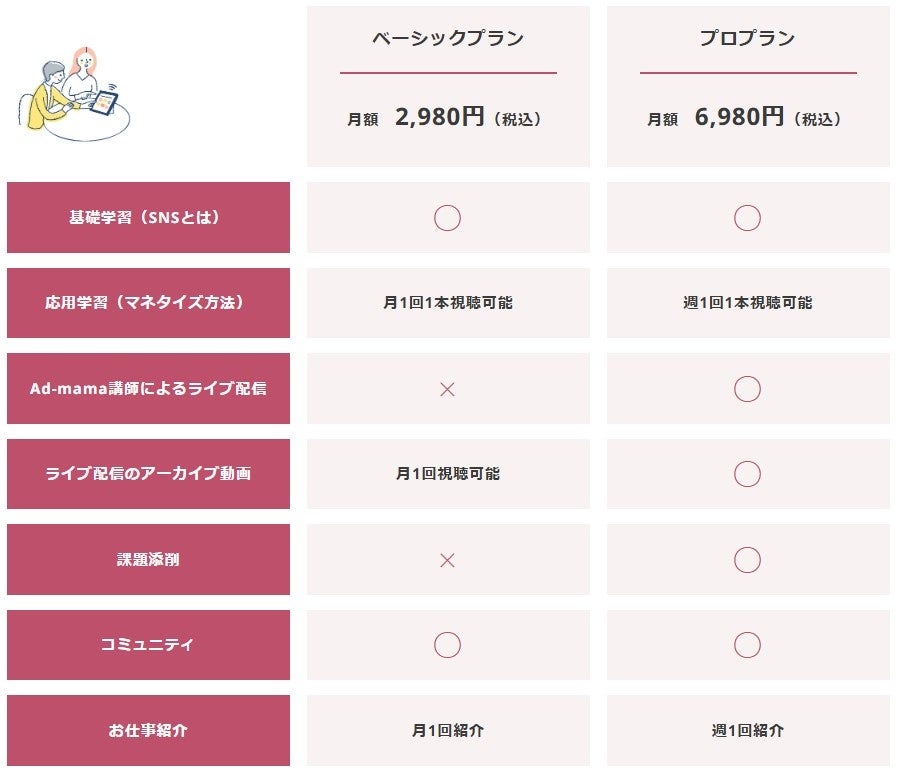Click the お仕事紹介 row label

click(x=148, y=730)
